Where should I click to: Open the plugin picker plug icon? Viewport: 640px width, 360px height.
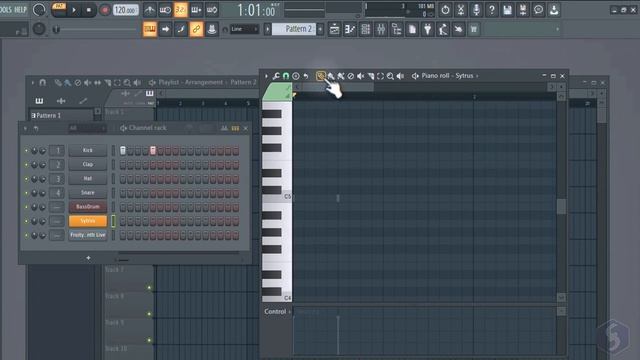(427, 29)
